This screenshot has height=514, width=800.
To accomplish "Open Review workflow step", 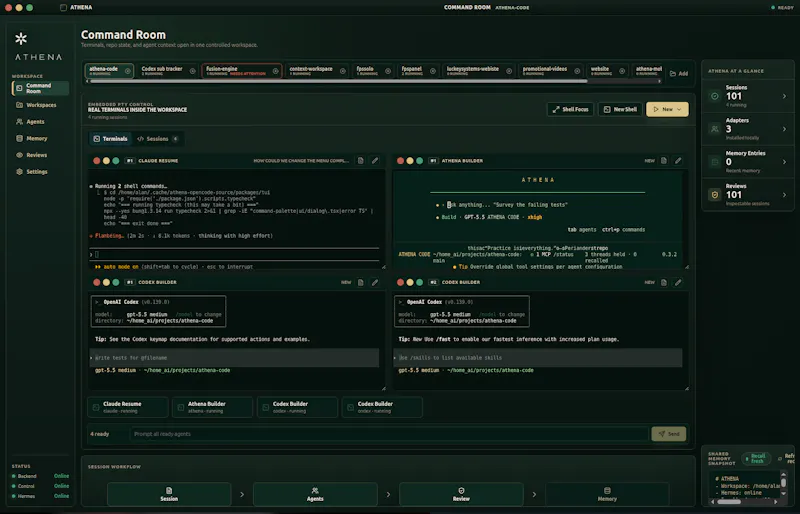I will click(x=461, y=494).
